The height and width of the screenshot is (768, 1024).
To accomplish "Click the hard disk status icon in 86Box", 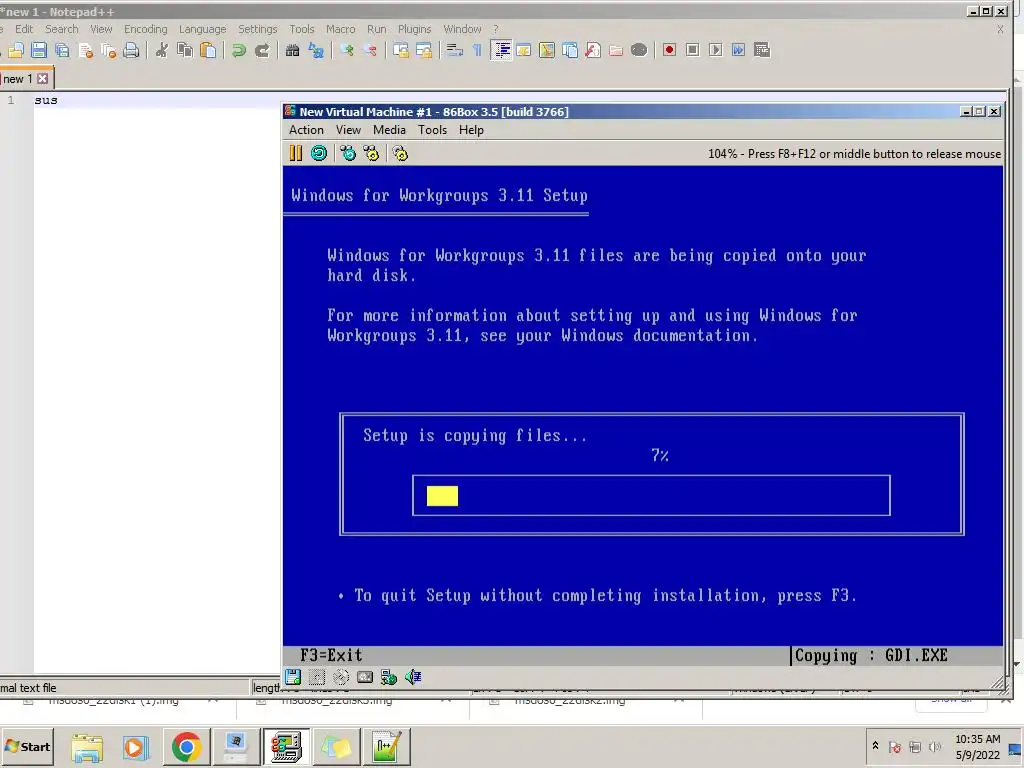I will [x=364, y=677].
